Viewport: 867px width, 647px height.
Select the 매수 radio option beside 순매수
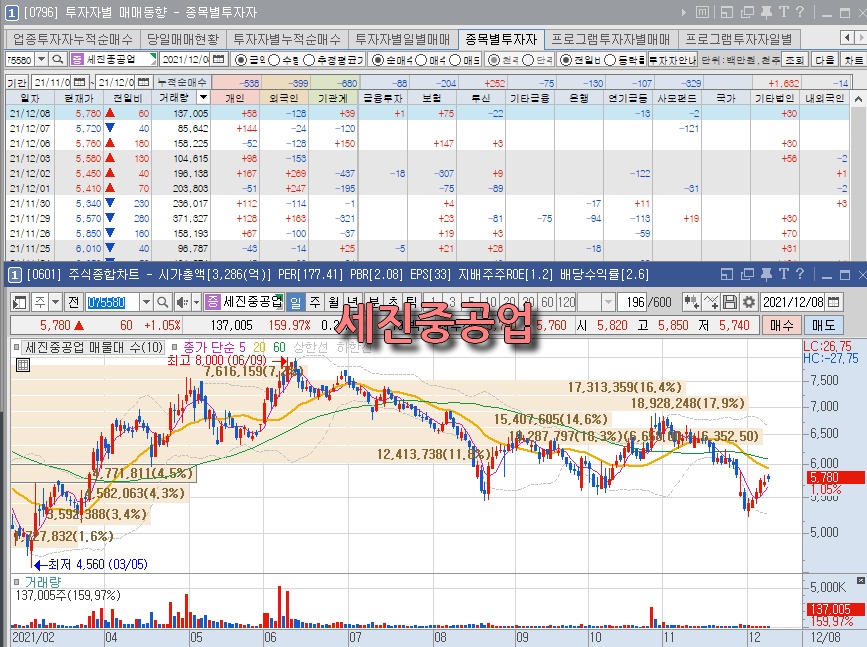pos(421,60)
